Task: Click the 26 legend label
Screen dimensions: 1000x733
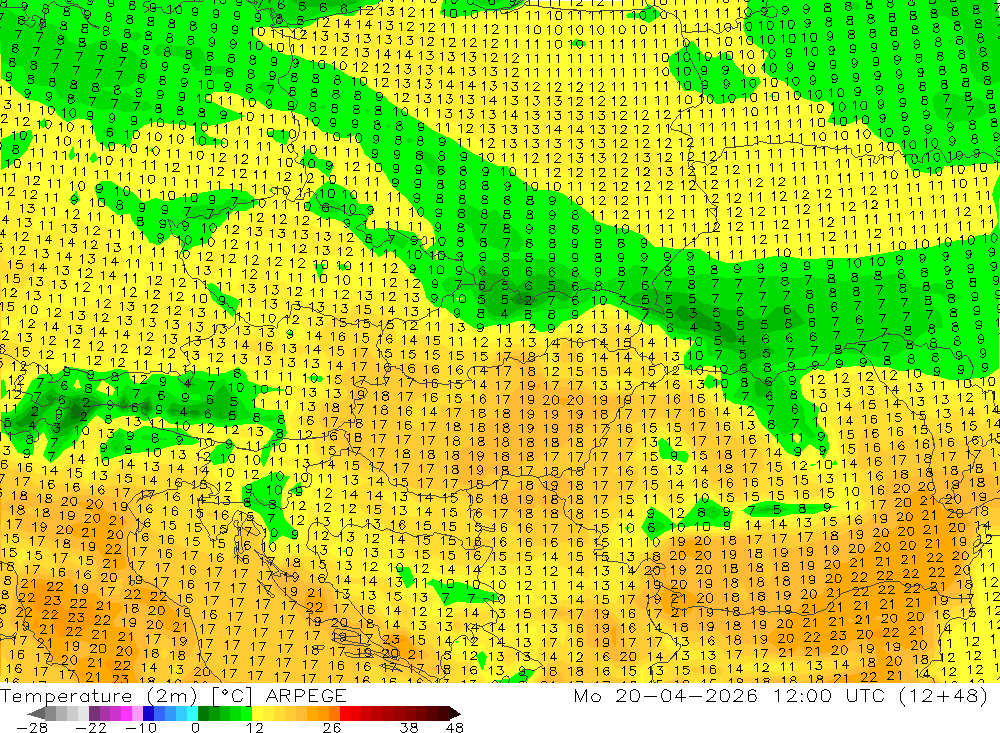Action: tap(332, 727)
